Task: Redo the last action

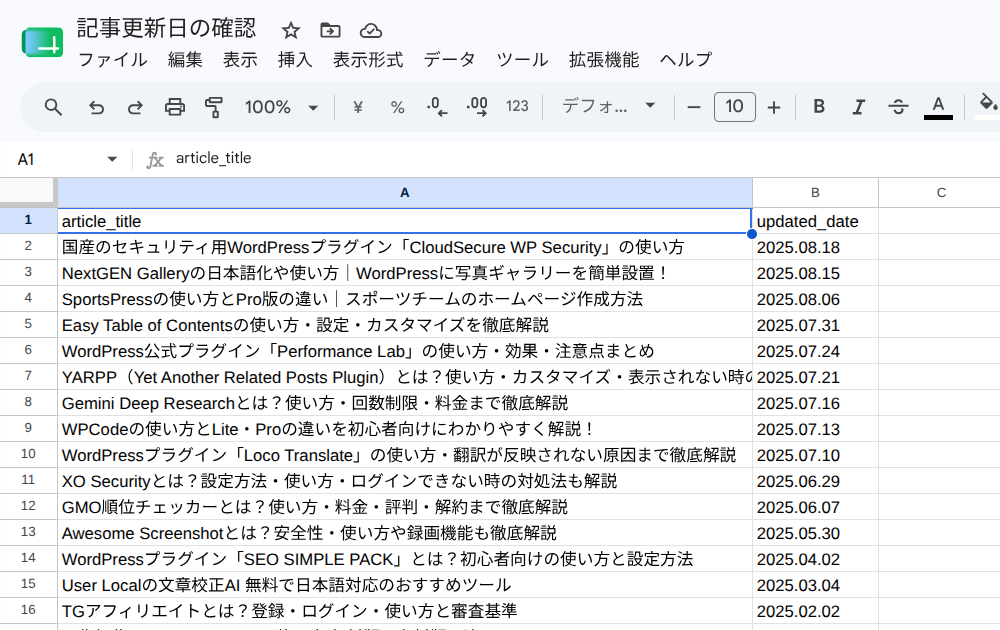Action: click(x=135, y=107)
